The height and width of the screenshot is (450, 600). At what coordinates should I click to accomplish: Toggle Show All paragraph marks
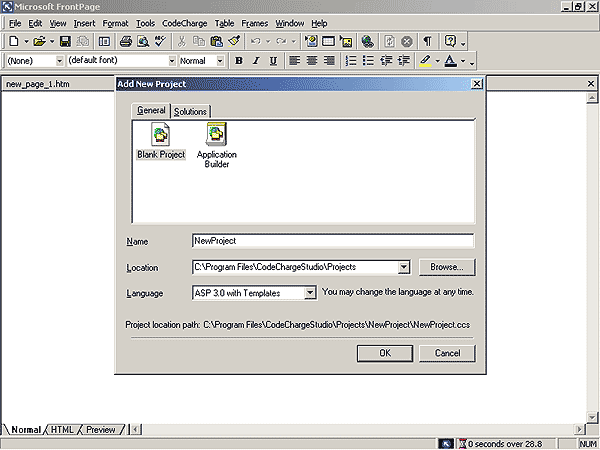pyautogui.click(x=427, y=41)
